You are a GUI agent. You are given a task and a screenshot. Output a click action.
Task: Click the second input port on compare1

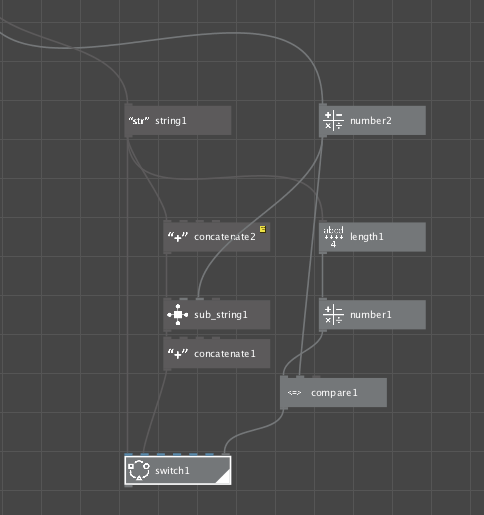(300, 377)
